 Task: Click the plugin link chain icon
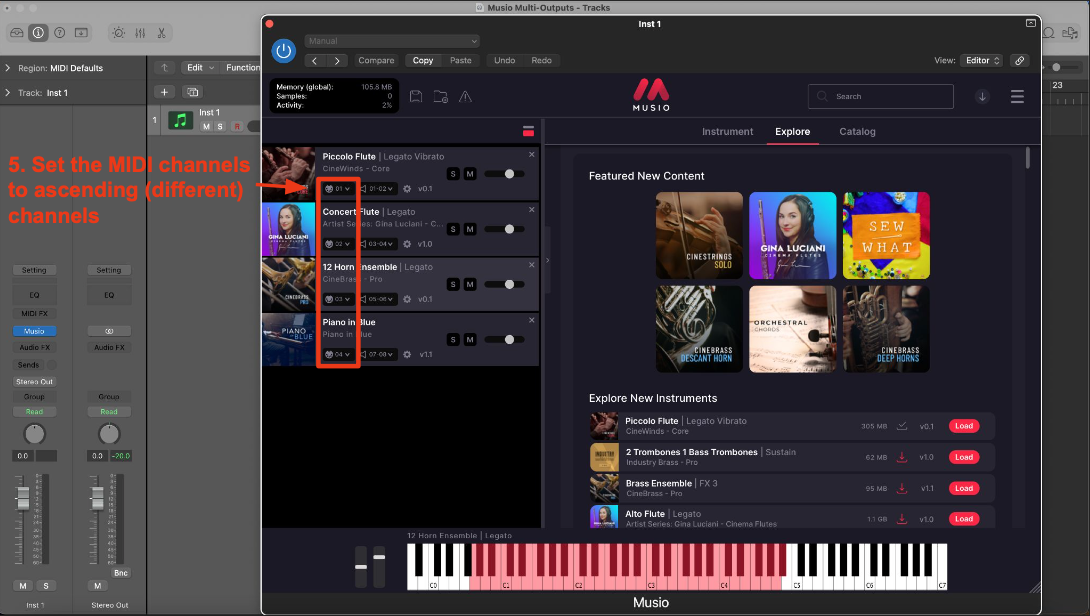click(x=1020, y=60)
